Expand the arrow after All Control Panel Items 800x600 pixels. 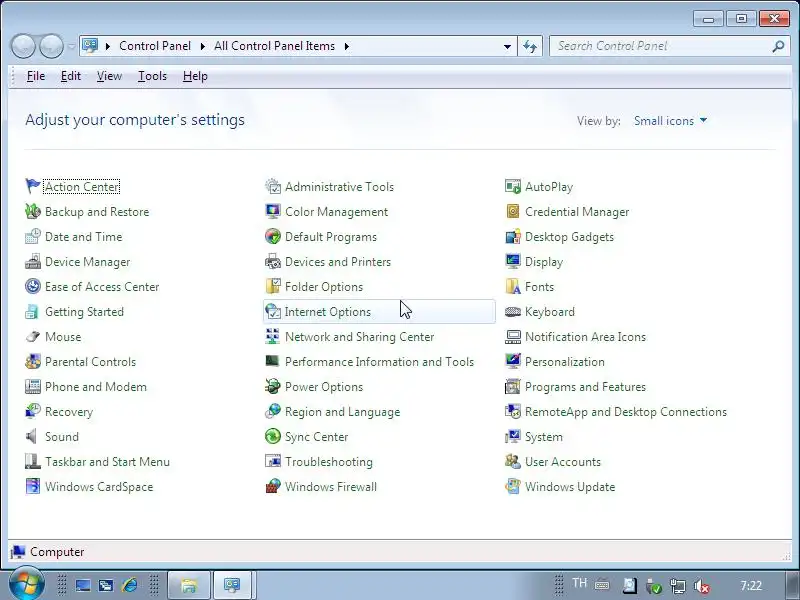(347, 46)
